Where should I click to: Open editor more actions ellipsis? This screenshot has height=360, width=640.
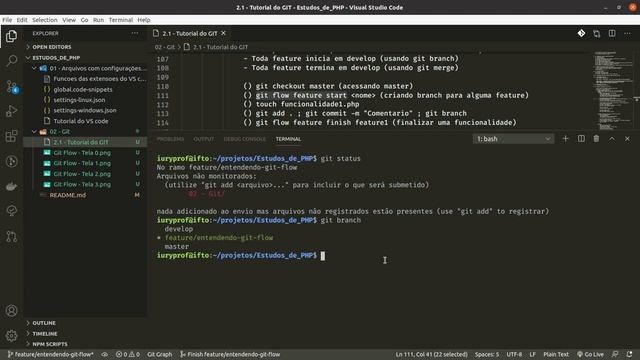tap(627, 33)
